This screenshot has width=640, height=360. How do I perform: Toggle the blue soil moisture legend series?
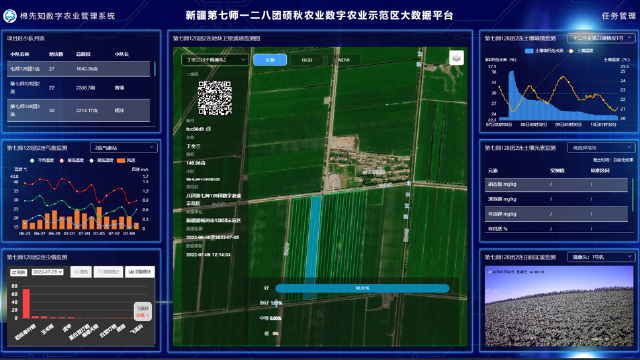click(x=544, y=51)
